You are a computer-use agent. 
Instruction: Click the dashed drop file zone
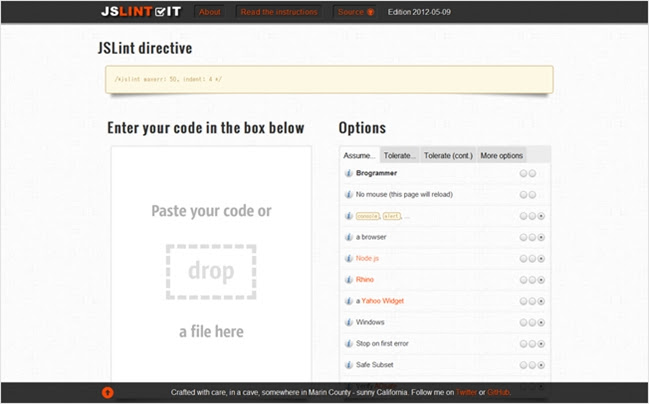click(211, 272)
